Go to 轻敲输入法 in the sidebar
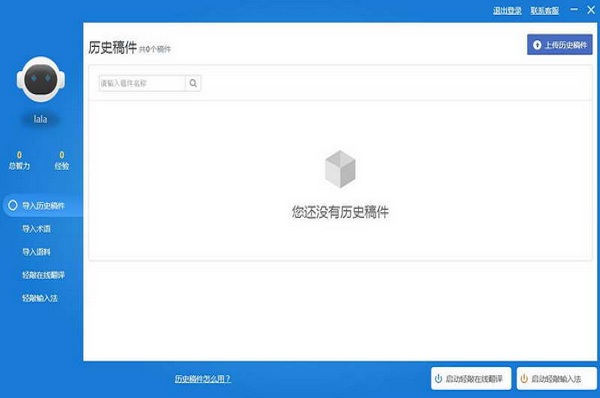This screenshot has height=398, width=600. (x=40, y=298)
